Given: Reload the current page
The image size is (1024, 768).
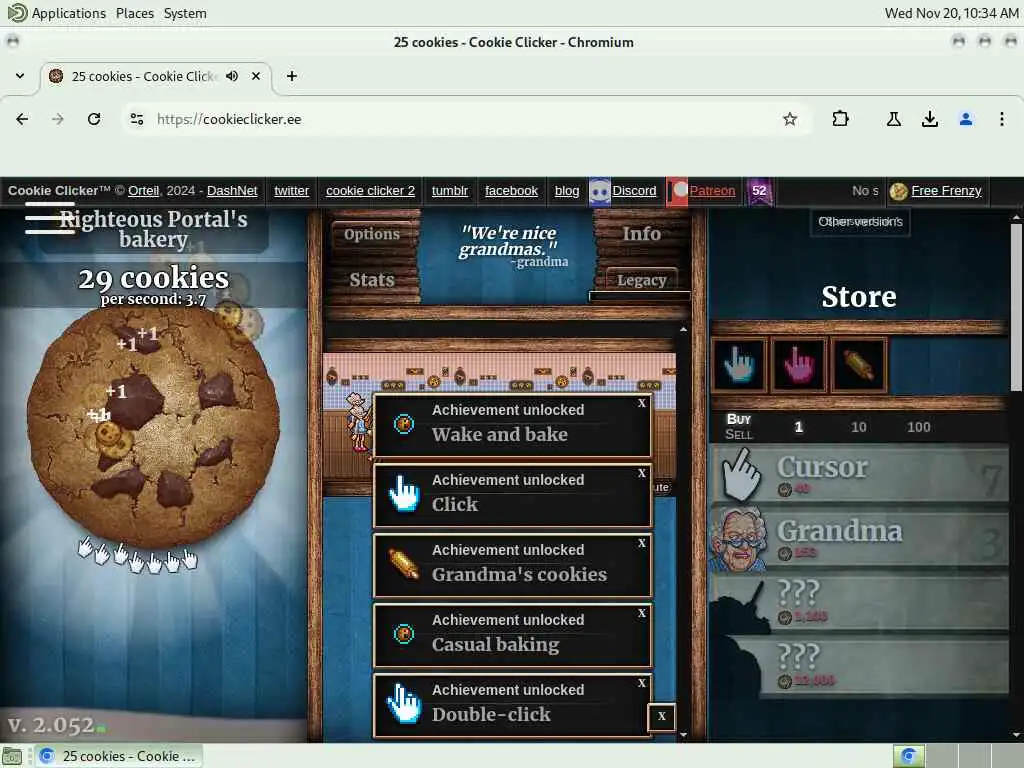Looking at the screenshot, I should (94, 119).
